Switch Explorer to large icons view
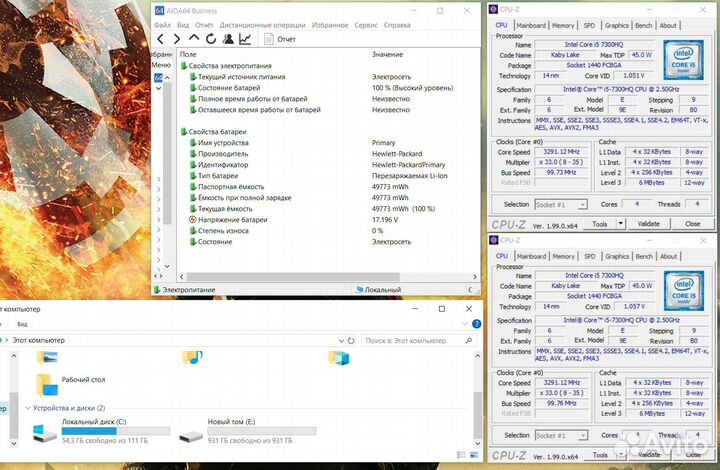This screenshot has height=470, width=720. (473, 455)
